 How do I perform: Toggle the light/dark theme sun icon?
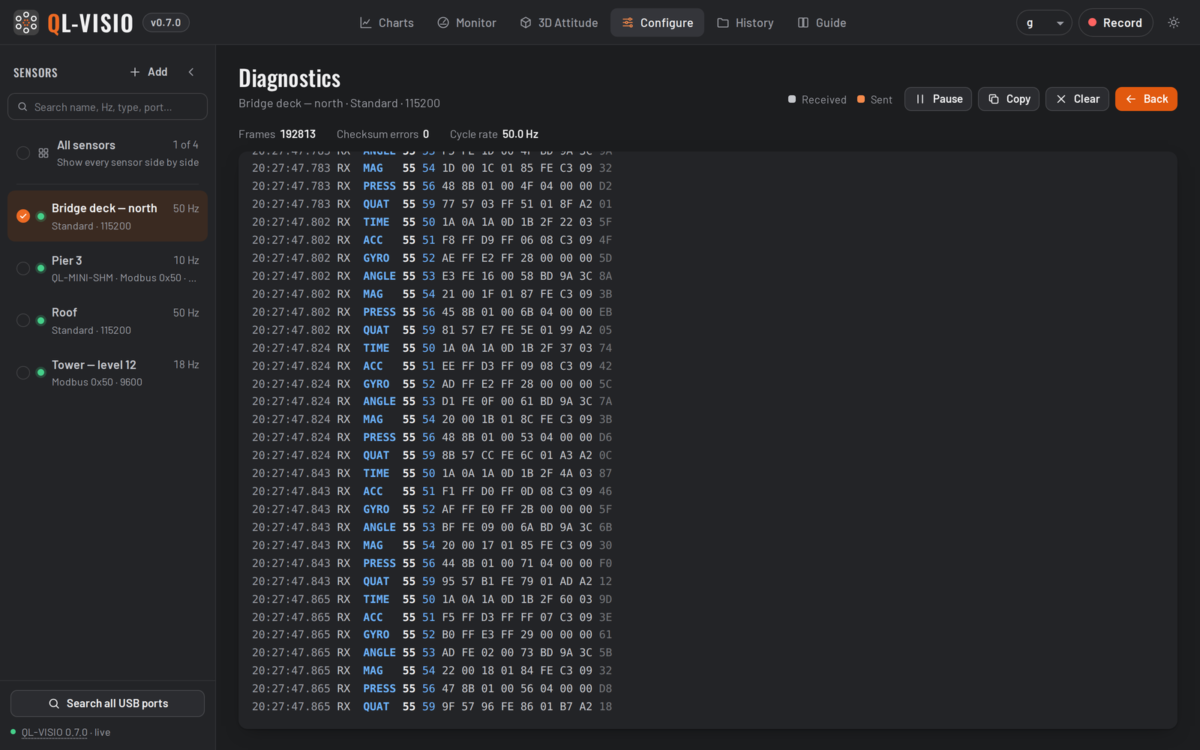point(1173,23)
